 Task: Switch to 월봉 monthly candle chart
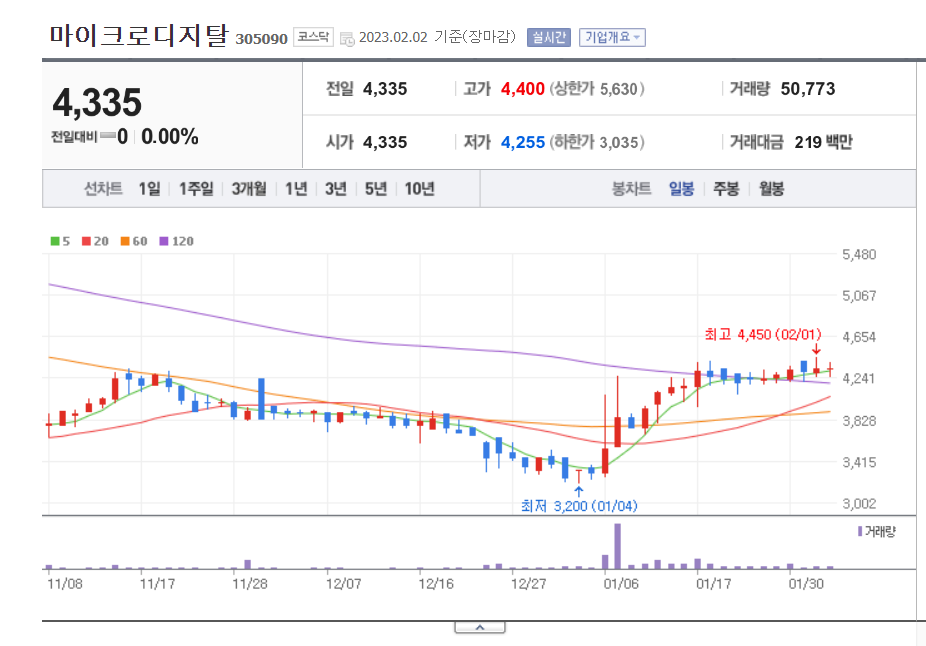771,189
